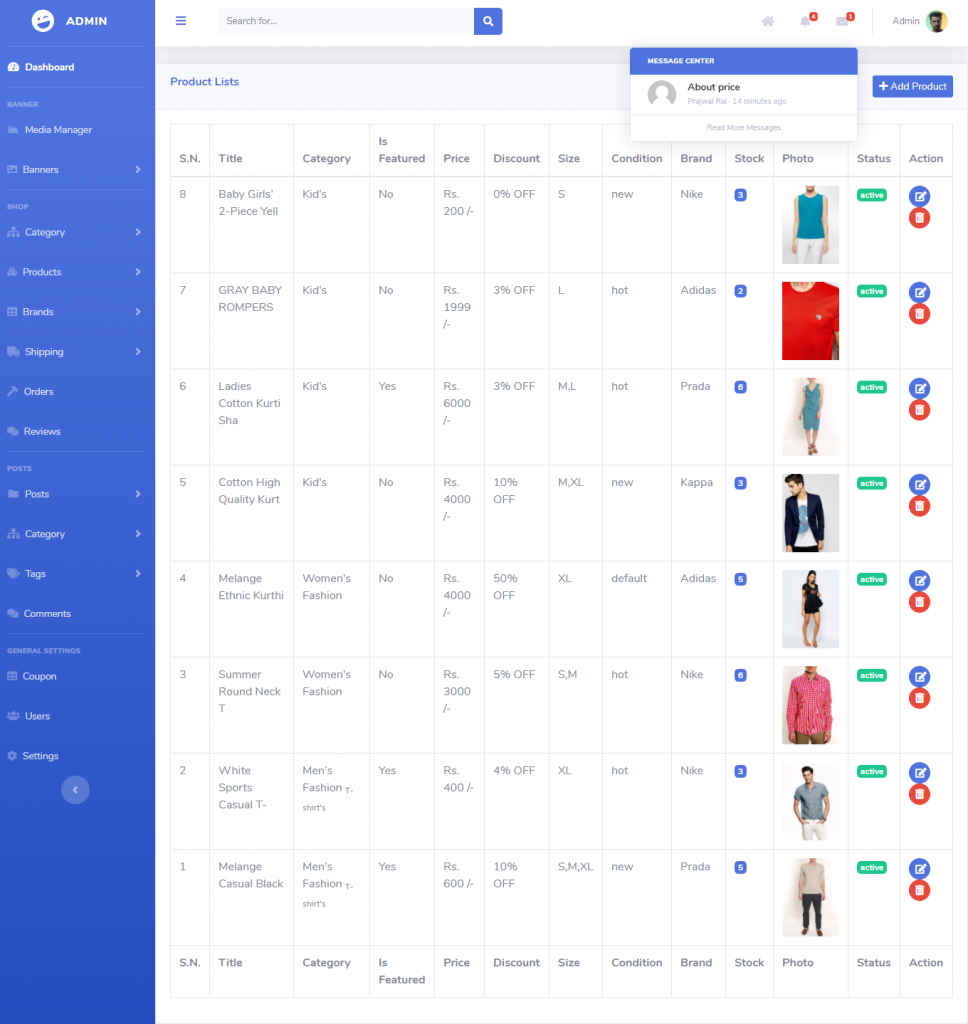Click the ADMIN logo smiley icon
The width and height of the screenshot is (968, 1024).
point(43,21)
